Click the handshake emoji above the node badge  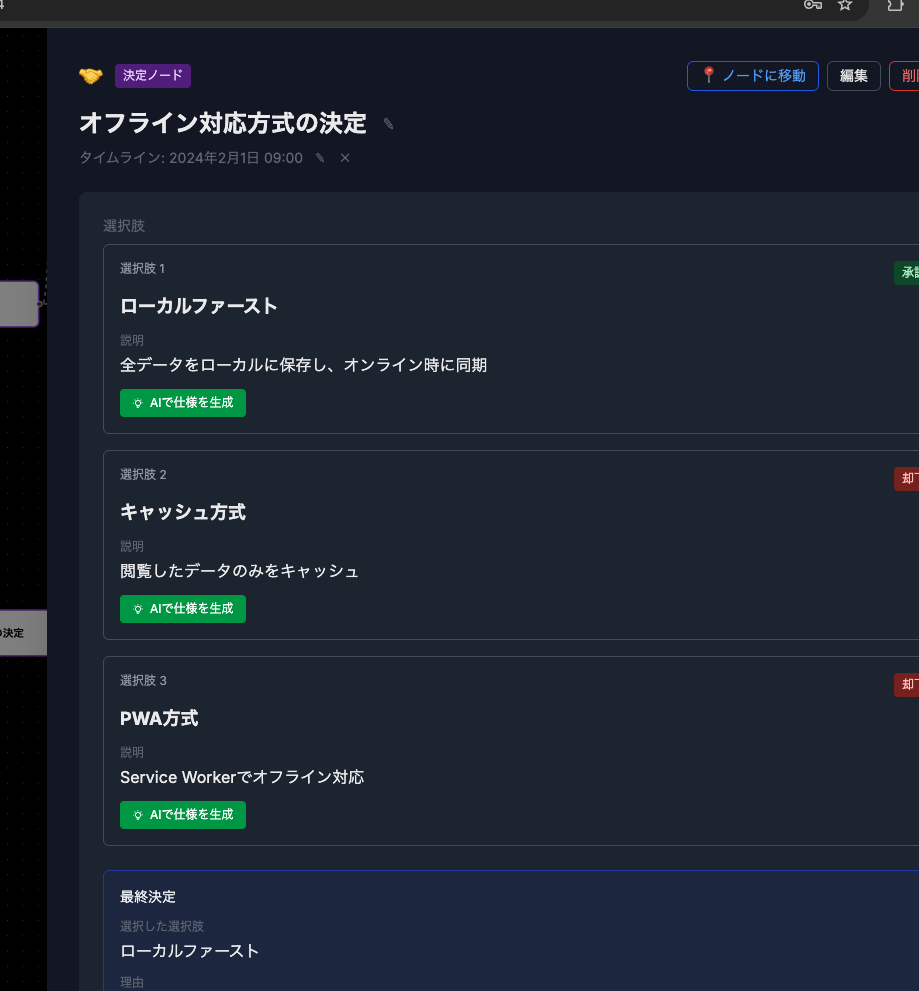click(91, 75)
